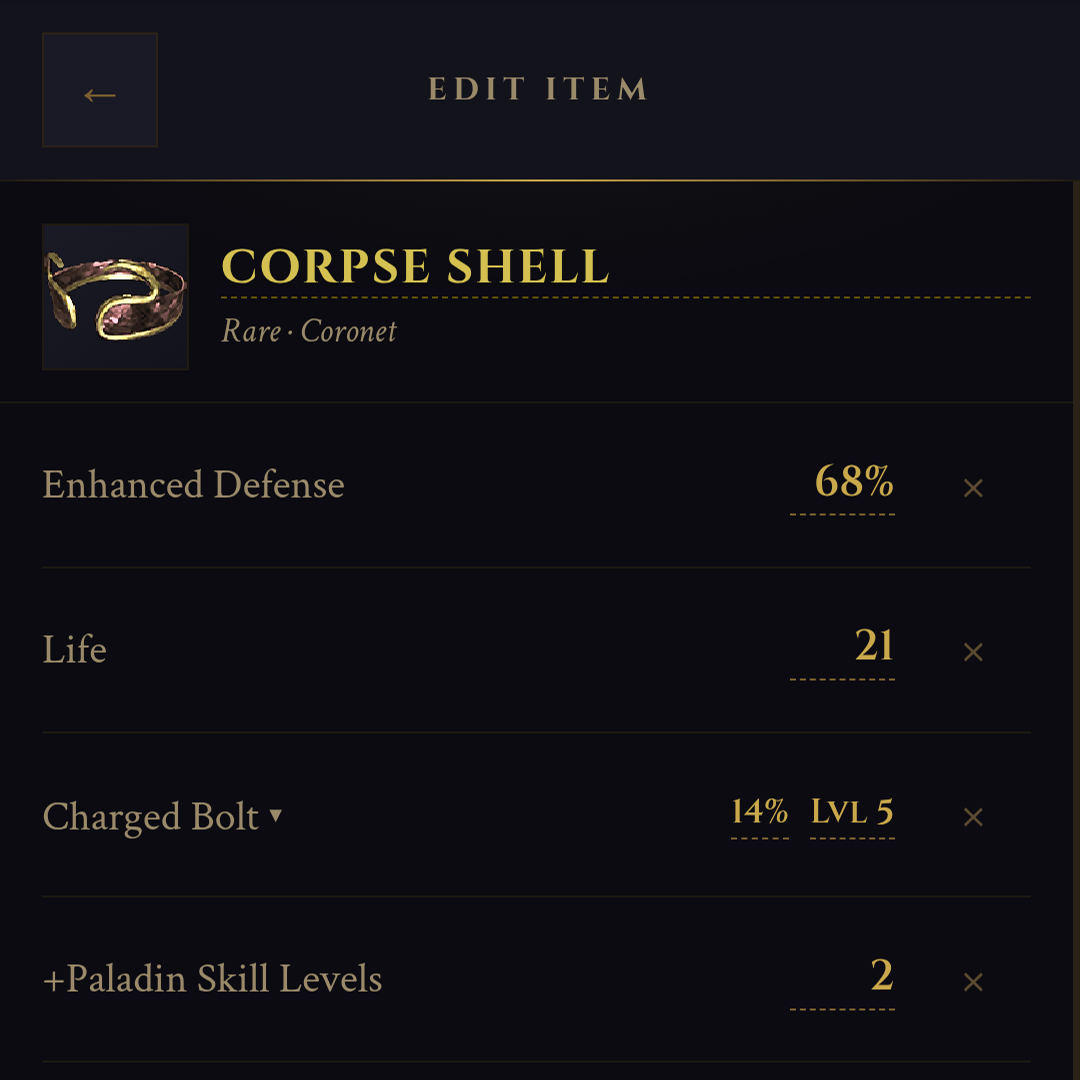Select the +Paladin Skill Levels label
1080x1080 pixels.
[x=213, y=979]
